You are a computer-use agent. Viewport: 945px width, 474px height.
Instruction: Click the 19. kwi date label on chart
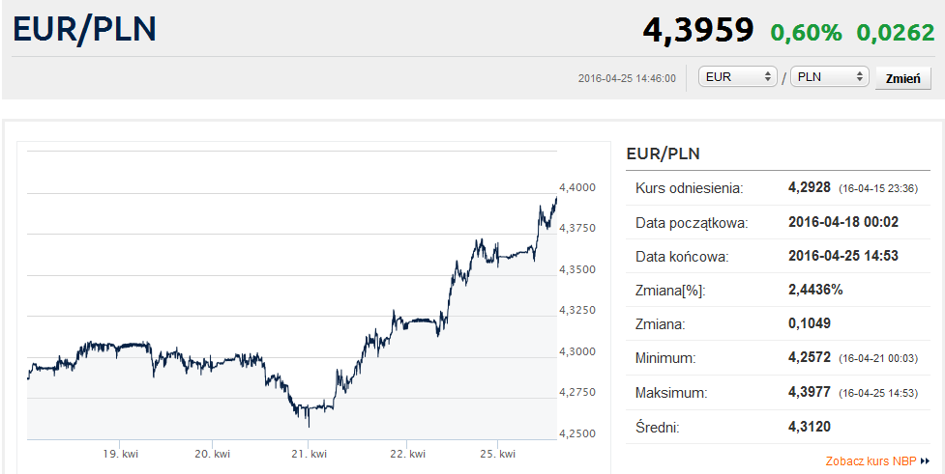pos(123,454)
